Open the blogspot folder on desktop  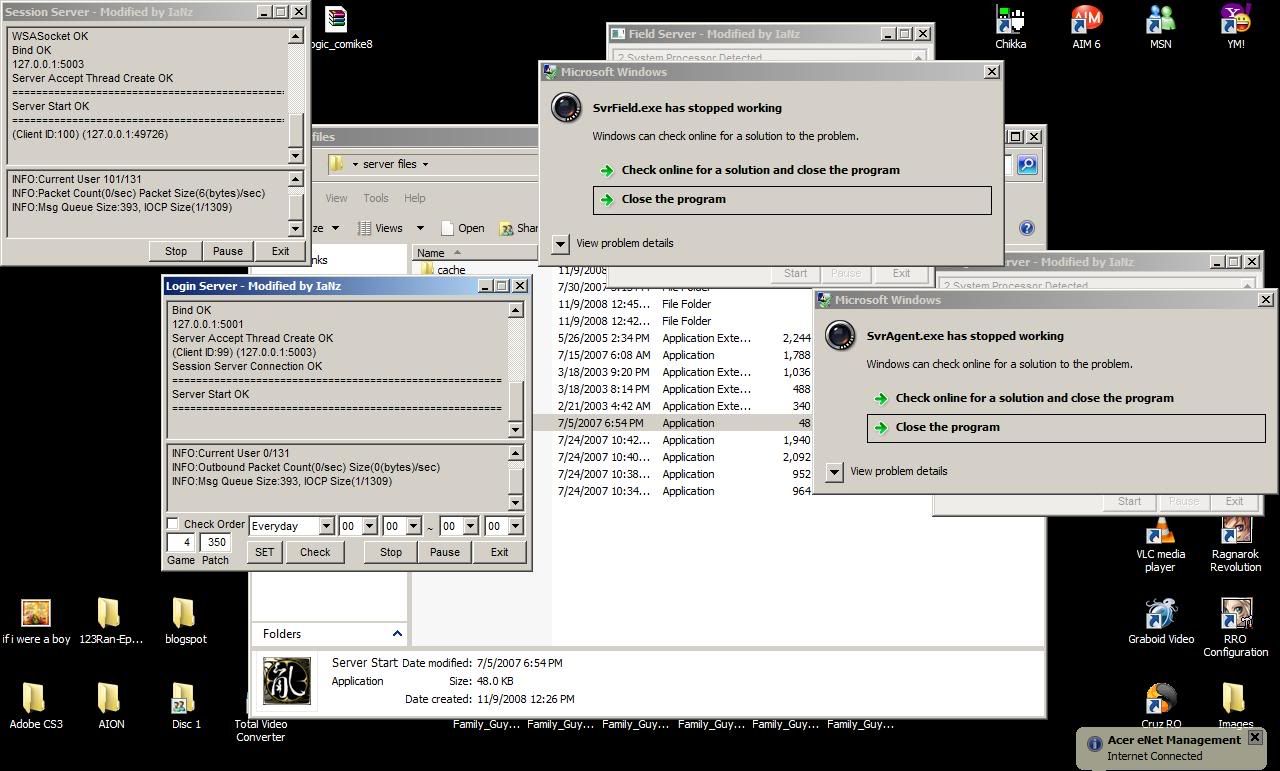coord(184,614)
